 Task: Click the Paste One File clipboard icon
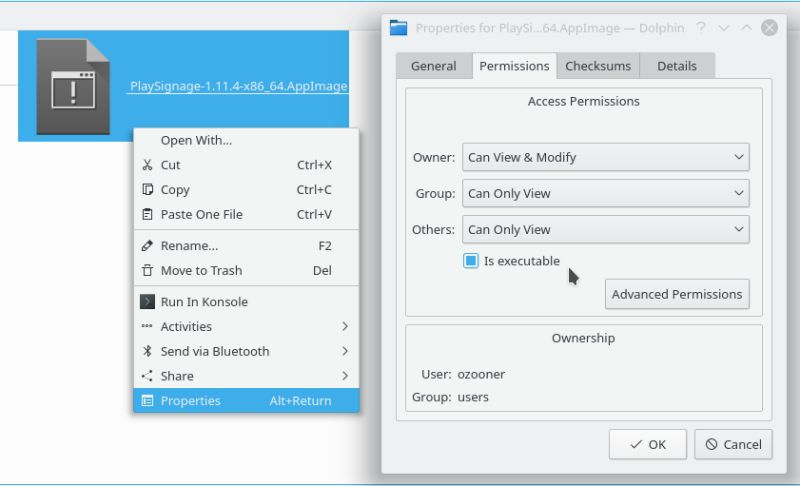coord(147,214)
